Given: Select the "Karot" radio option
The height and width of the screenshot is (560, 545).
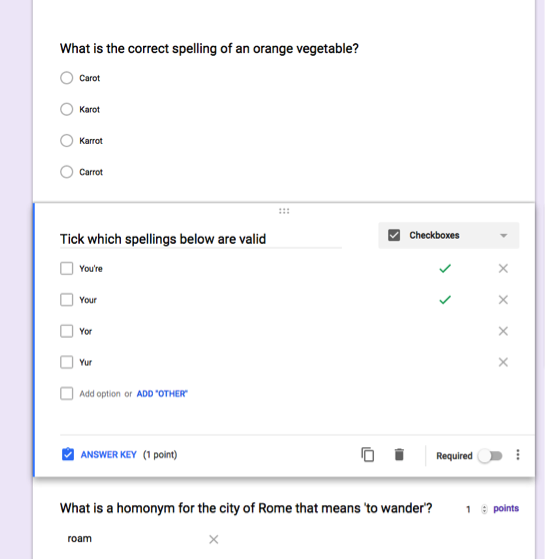Looking at the screenshot, I should 66,109.
